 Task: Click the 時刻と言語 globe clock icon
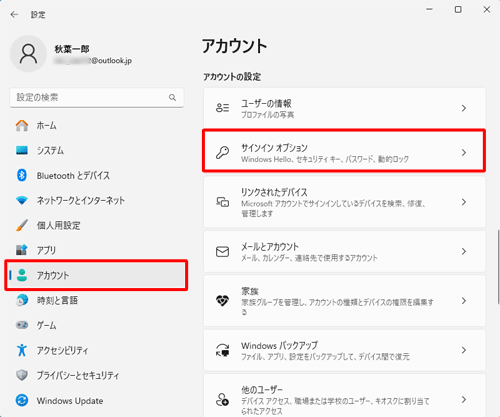pyautogui.click(x=22, y=300)
